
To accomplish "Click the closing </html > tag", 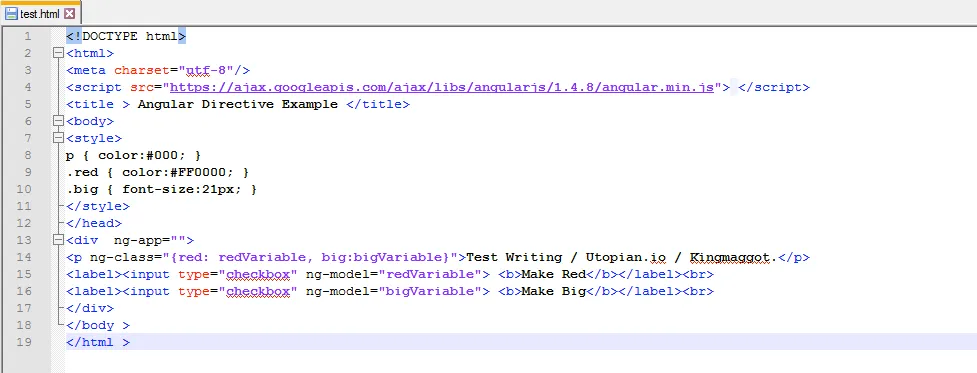I will [98, 342].
